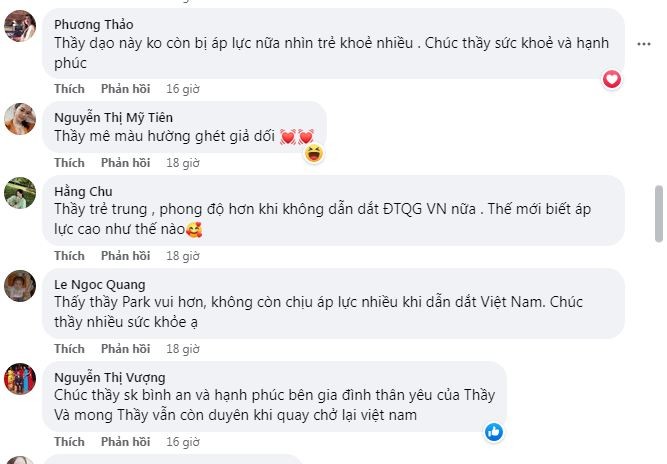Reply to Phương Thảo's comment

point(125,88)
